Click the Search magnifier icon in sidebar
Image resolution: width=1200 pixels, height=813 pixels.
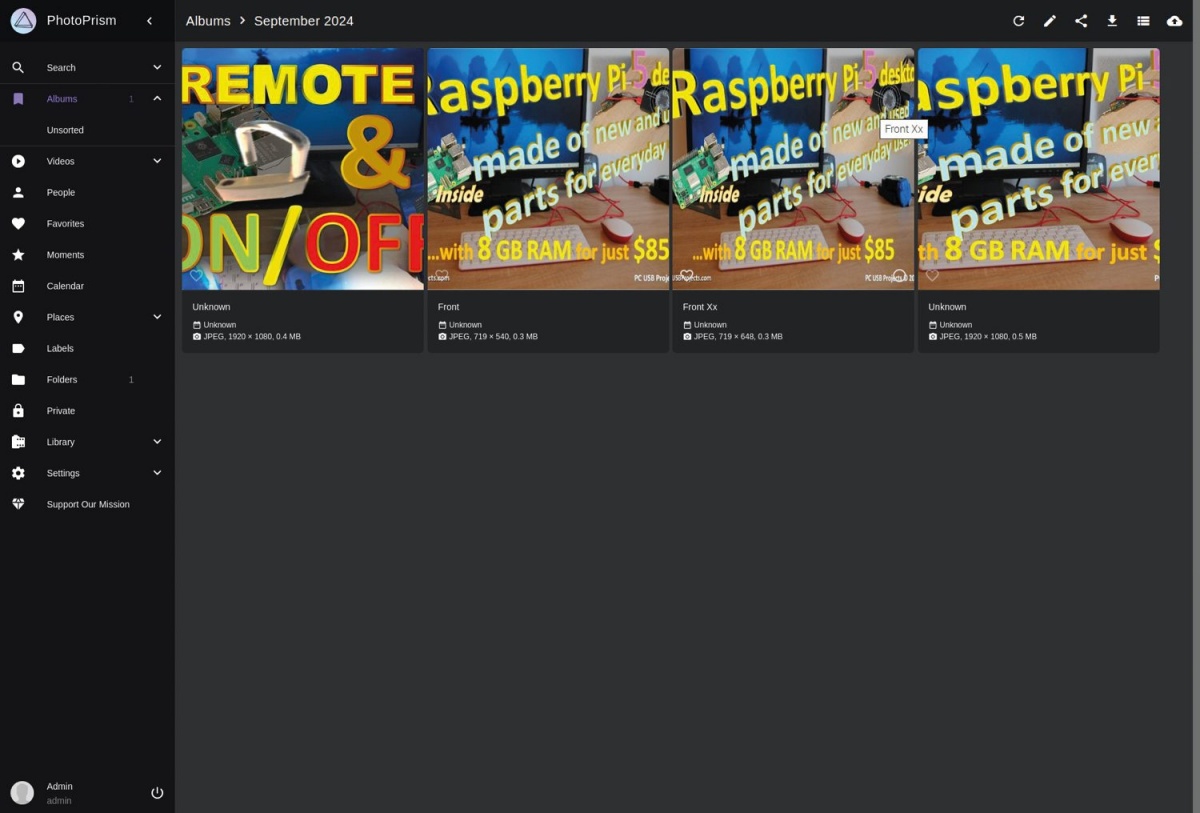click(18, 68)
